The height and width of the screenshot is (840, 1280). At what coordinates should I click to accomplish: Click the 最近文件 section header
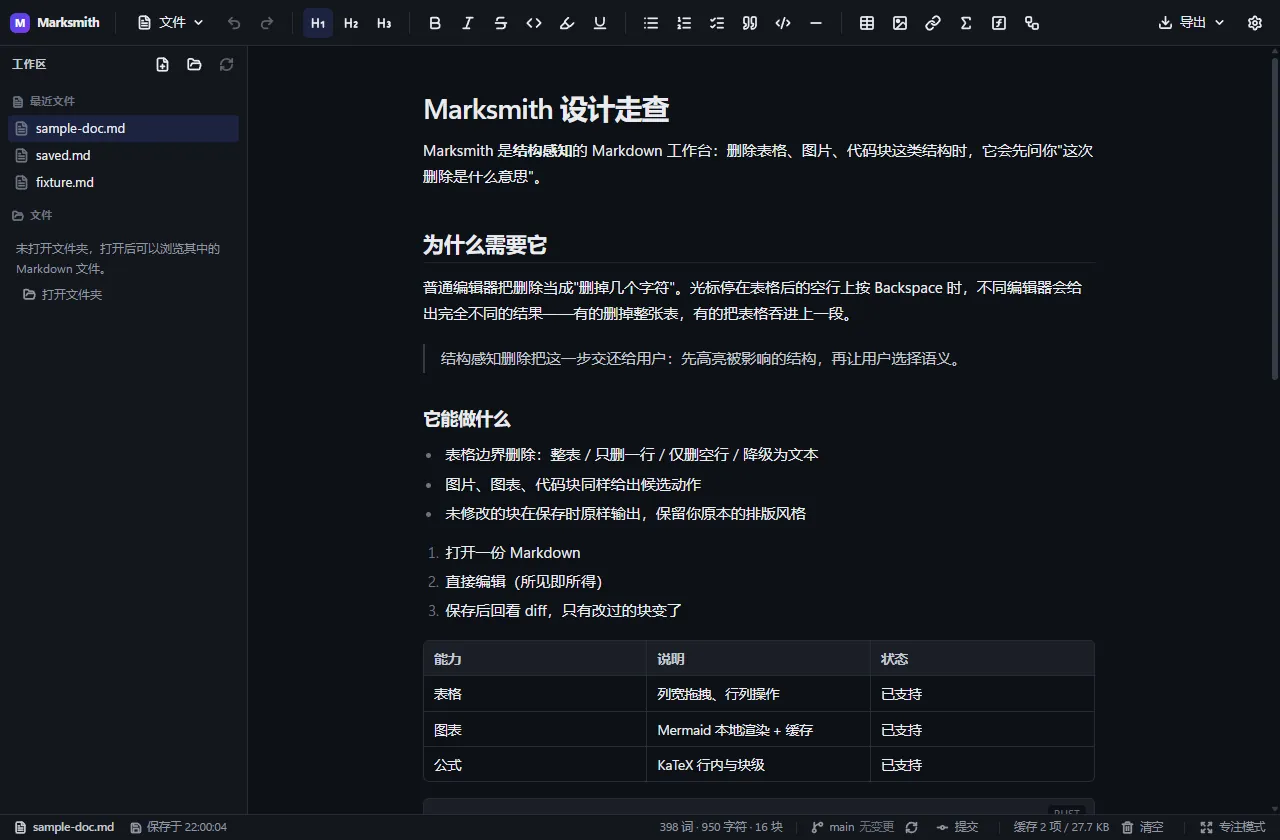pyautogui.click(x=43, y=101)
